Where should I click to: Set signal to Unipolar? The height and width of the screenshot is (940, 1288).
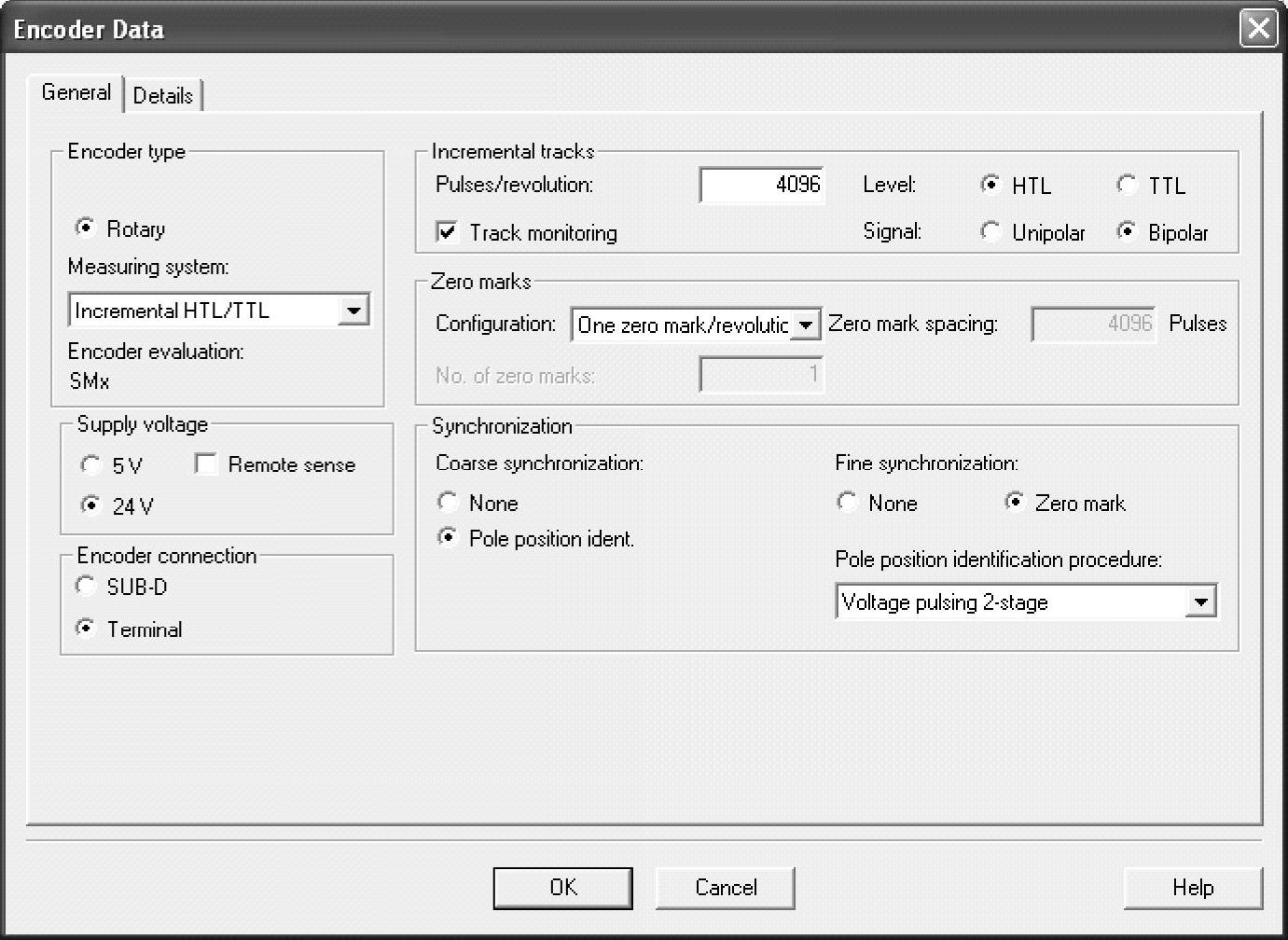tap(990, 231)
